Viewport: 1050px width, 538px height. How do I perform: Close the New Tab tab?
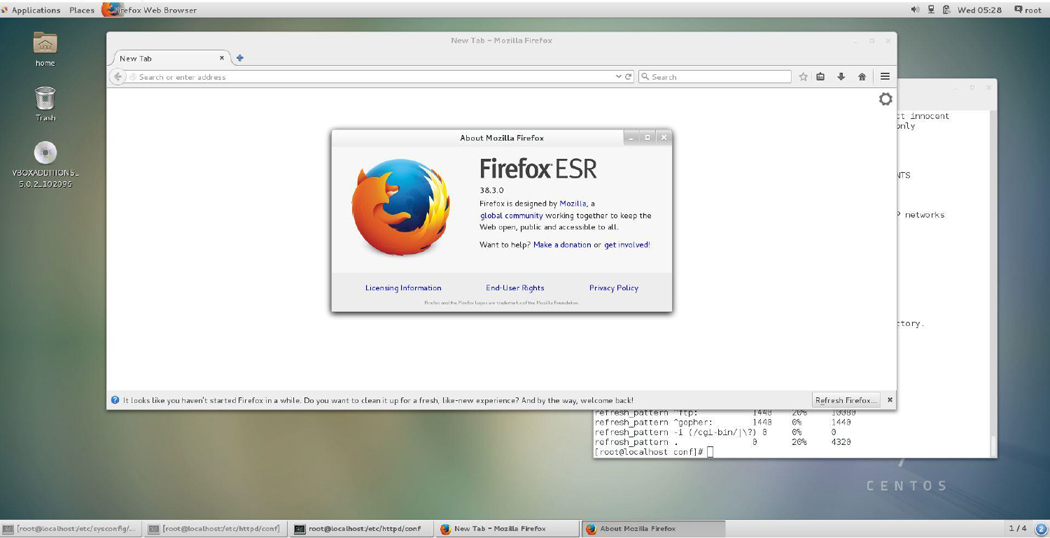coord(222,58)
